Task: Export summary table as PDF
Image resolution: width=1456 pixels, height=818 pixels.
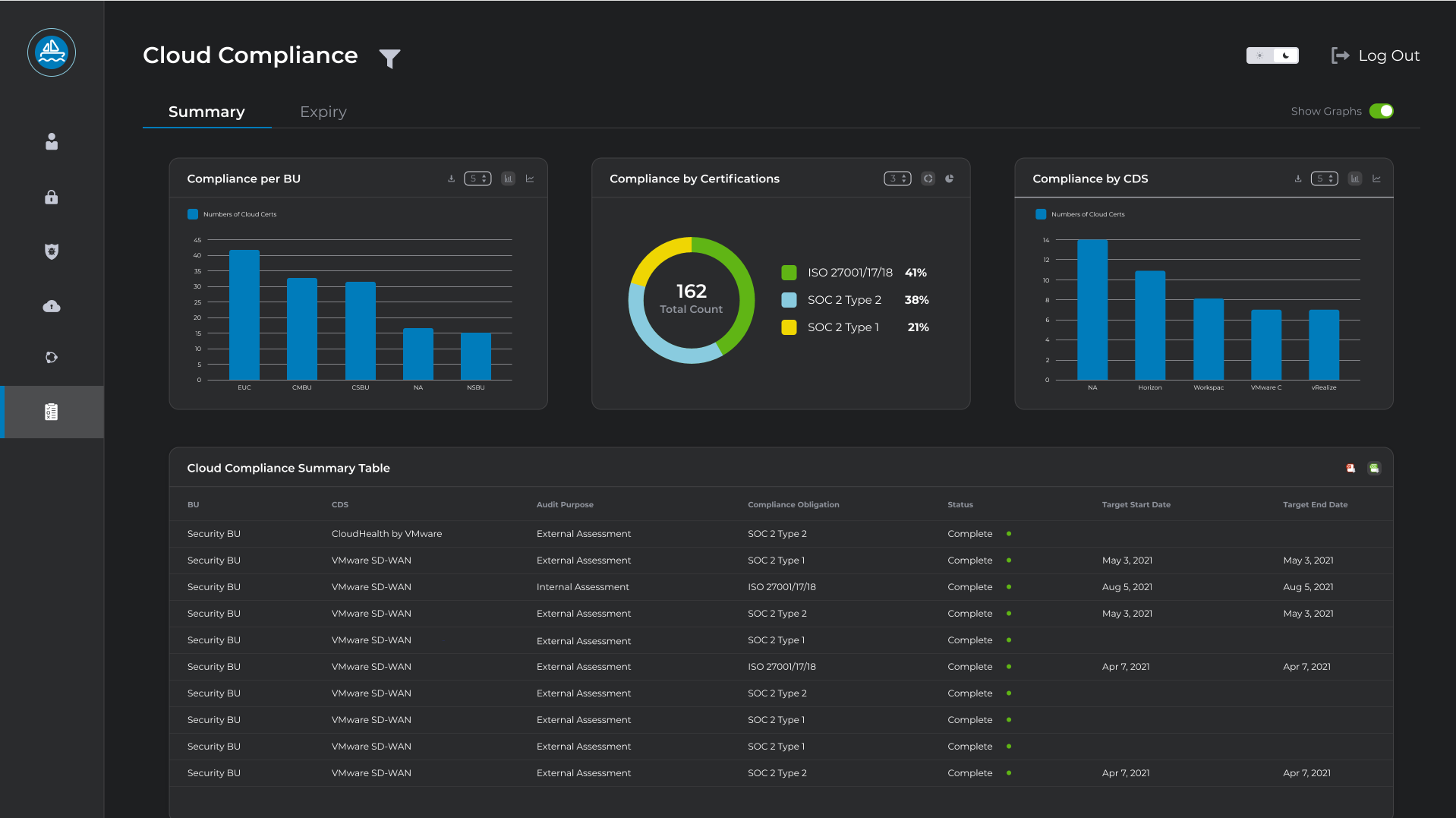Action: click(1350, 468)
